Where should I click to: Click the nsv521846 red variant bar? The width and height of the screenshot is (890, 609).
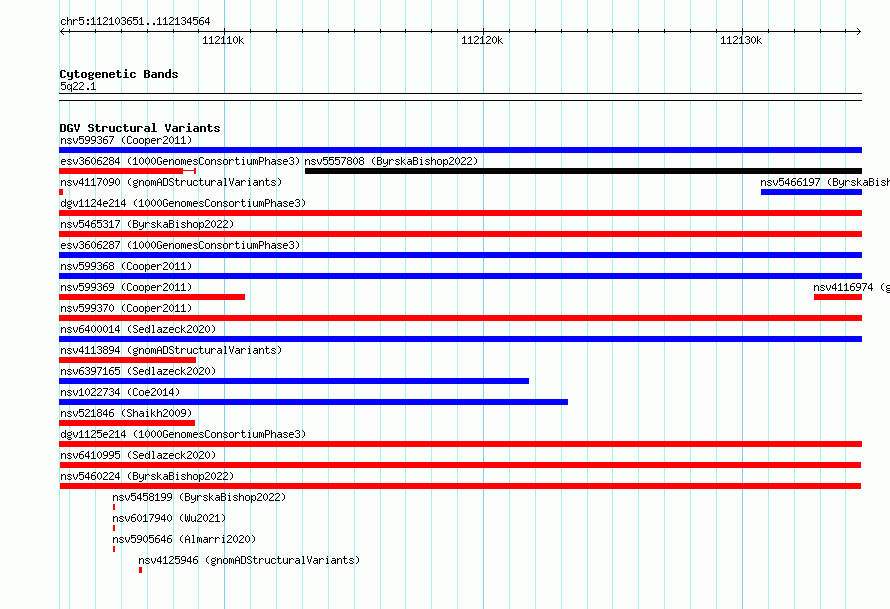[127, 423]
